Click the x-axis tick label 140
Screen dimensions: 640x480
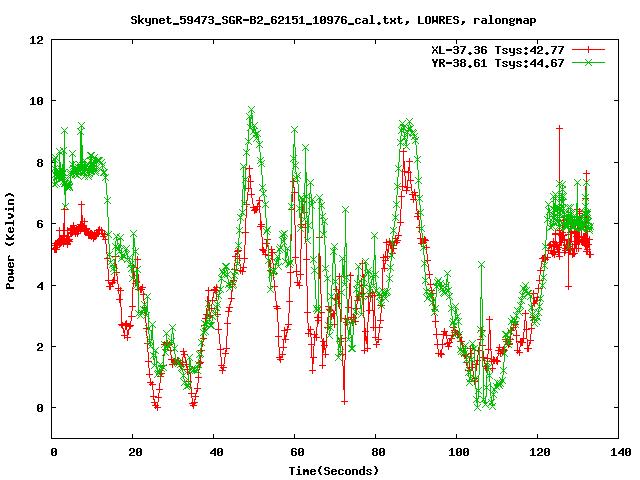(620, 452)
